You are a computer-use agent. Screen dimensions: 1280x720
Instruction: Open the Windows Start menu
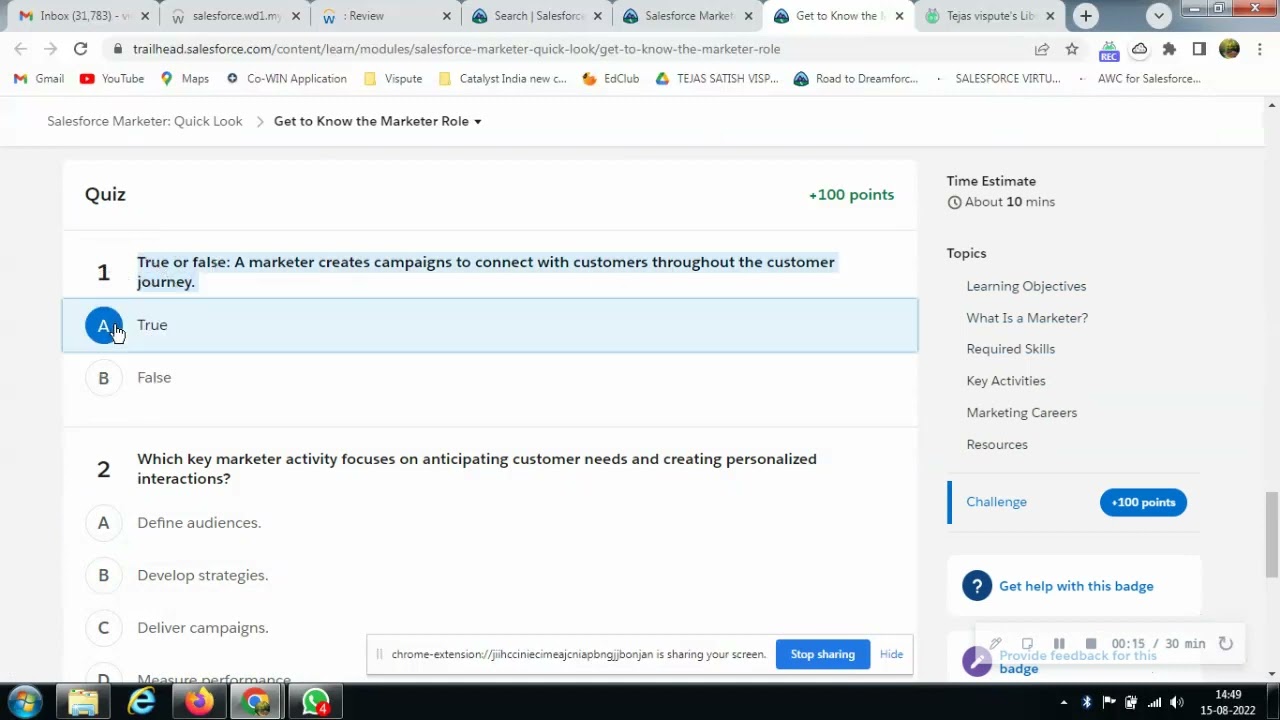[x=25, y=702]
